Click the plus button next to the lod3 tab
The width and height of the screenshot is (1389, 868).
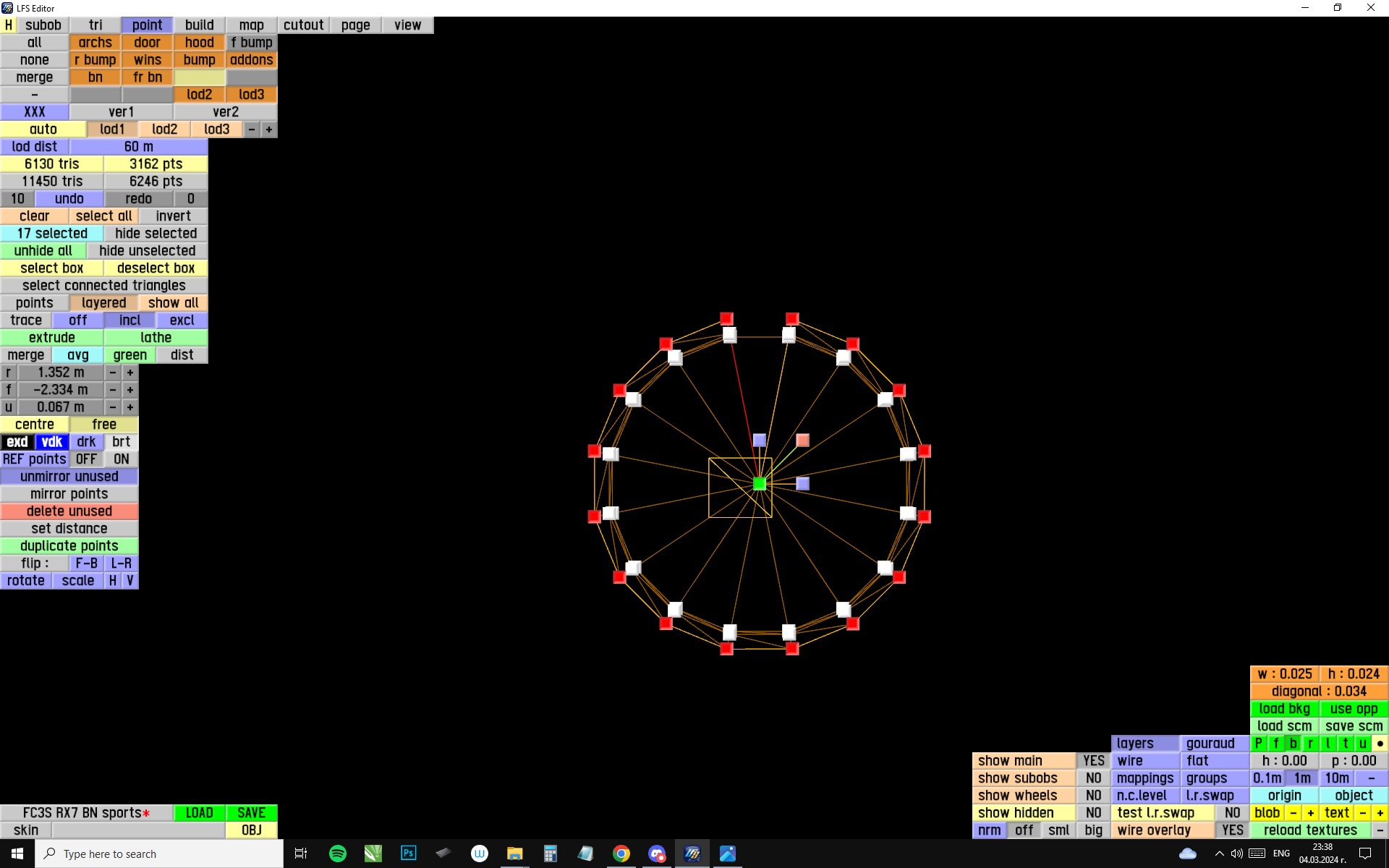tap(269, 129)
